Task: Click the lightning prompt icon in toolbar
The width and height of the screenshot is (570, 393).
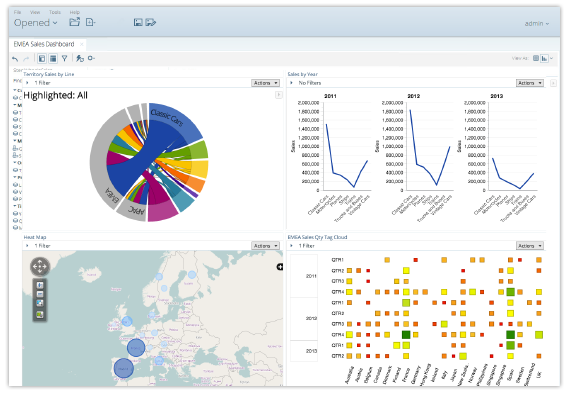Action: (80, 58)
